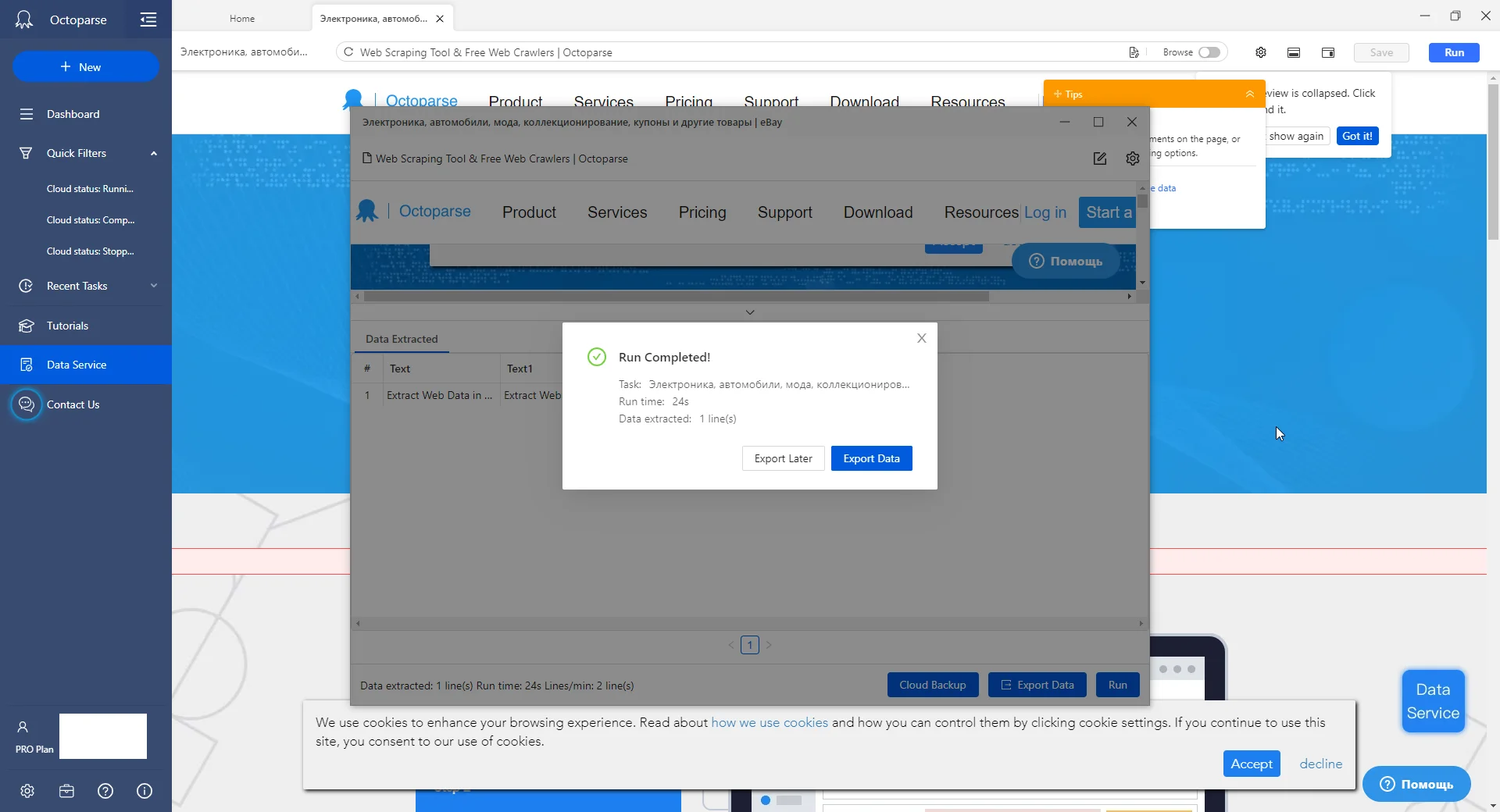
Task: Collapse the sidebar using the menu-fold icon
Action: pyautogui.click(x=148, y=20)
